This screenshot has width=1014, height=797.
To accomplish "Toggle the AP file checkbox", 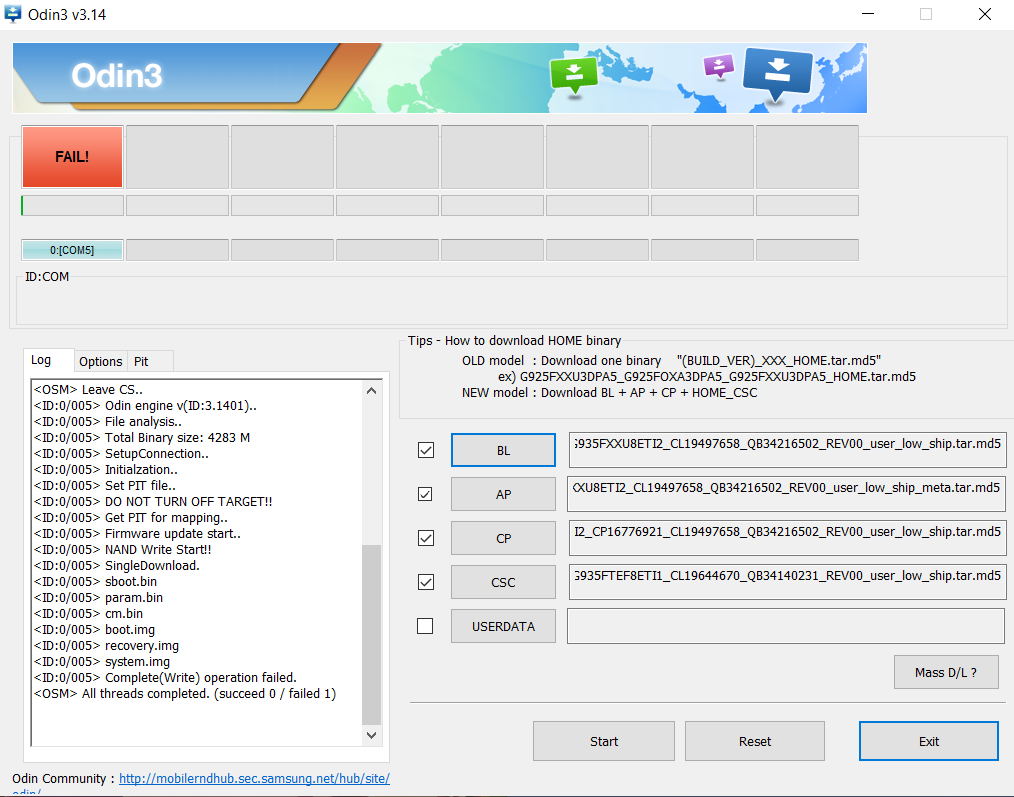I will (426, 494).
